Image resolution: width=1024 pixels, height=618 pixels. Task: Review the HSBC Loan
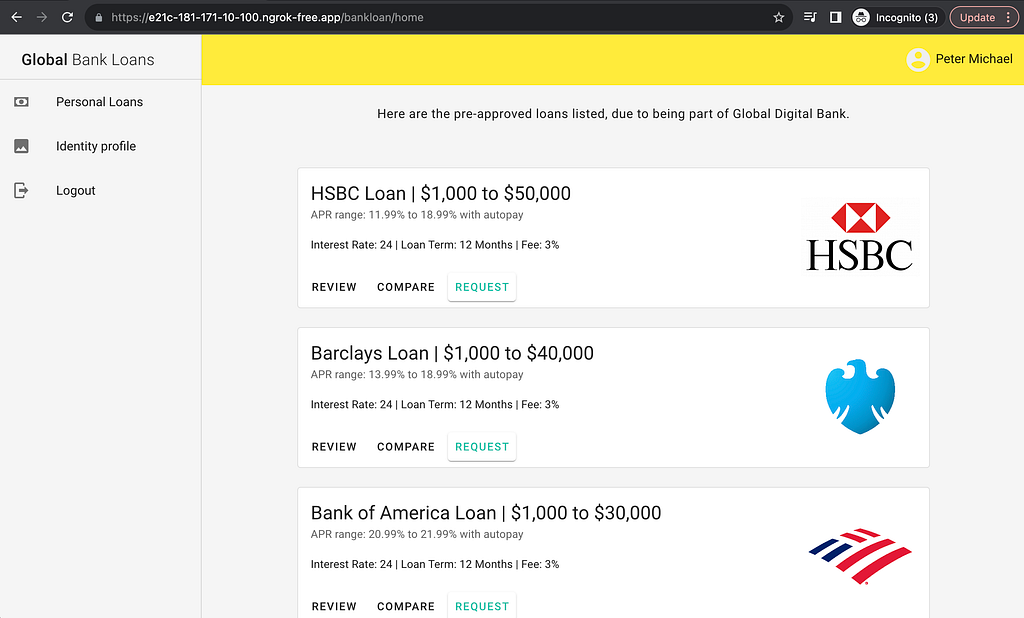(334, 287)
